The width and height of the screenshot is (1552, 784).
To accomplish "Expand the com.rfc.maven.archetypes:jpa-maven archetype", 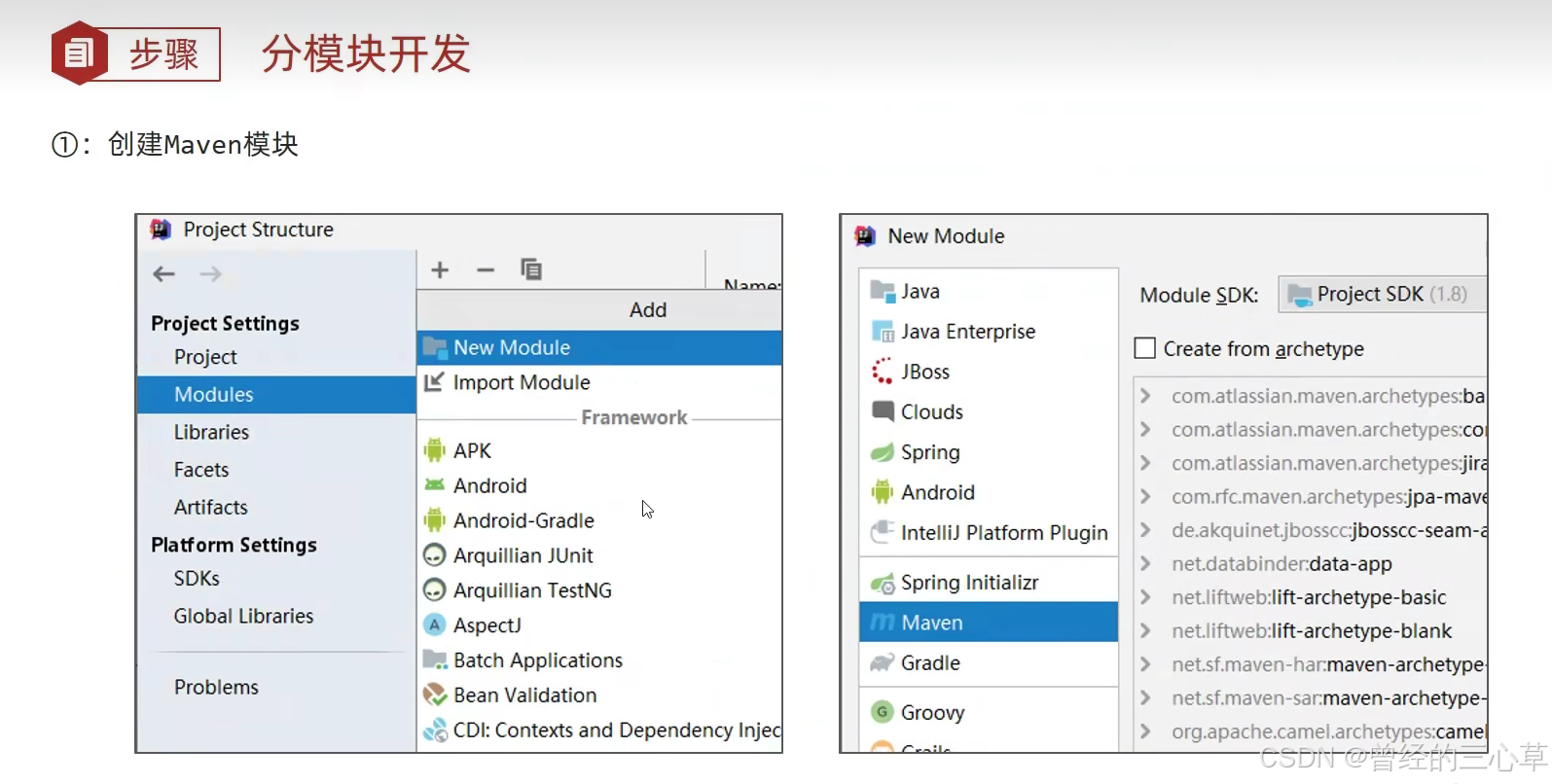I will point(1145,496).
